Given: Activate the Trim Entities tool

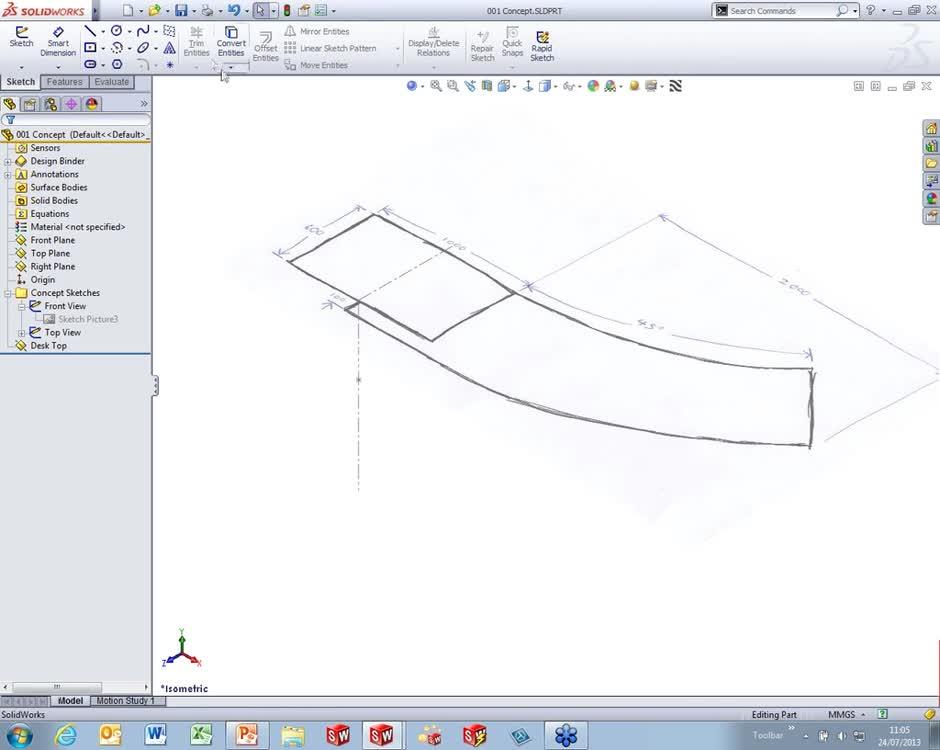Looking at the screenshot, I should point(196,43).
